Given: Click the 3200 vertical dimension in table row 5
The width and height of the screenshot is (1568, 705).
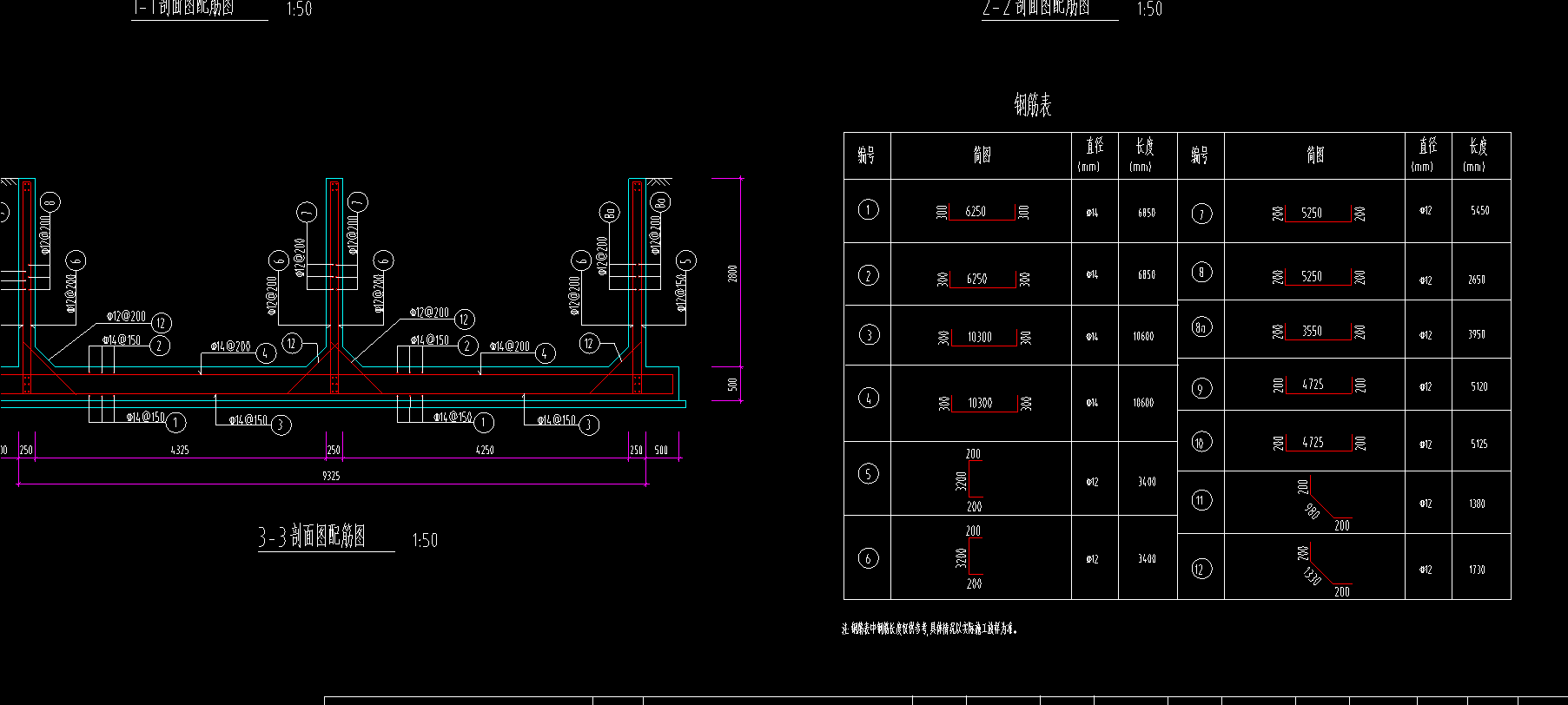Looking at the screenshot, I should click(961, 480).
